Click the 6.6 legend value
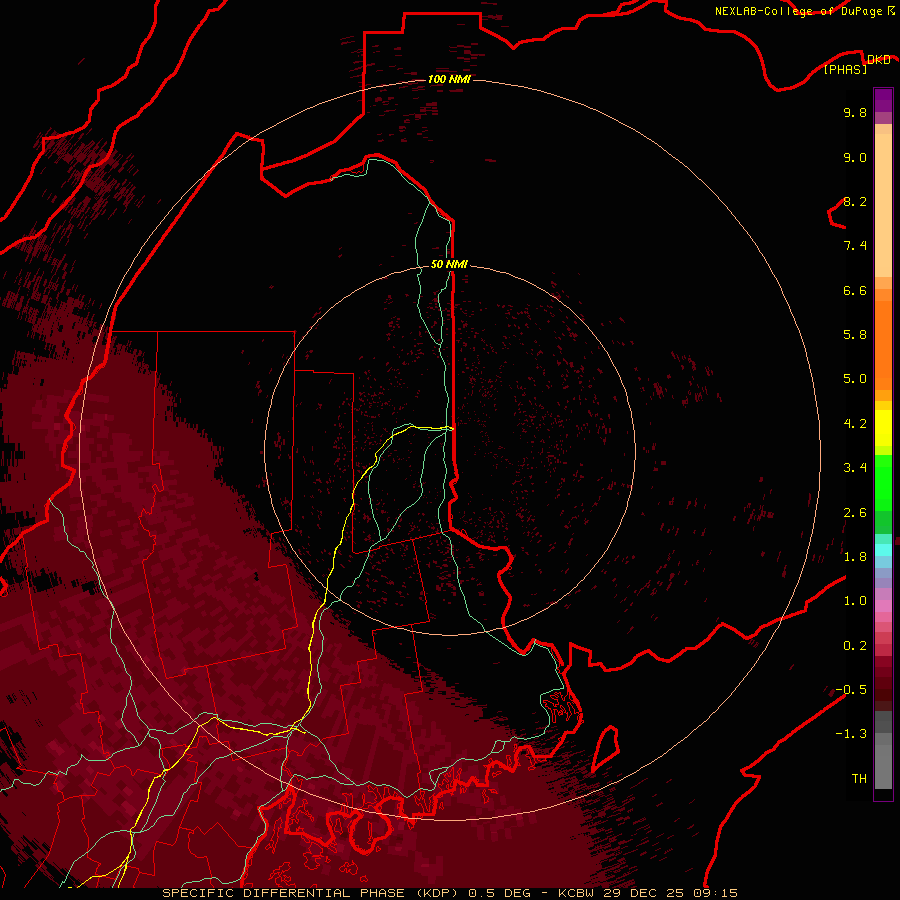This screenshot has height=900, width=900. 855,290
